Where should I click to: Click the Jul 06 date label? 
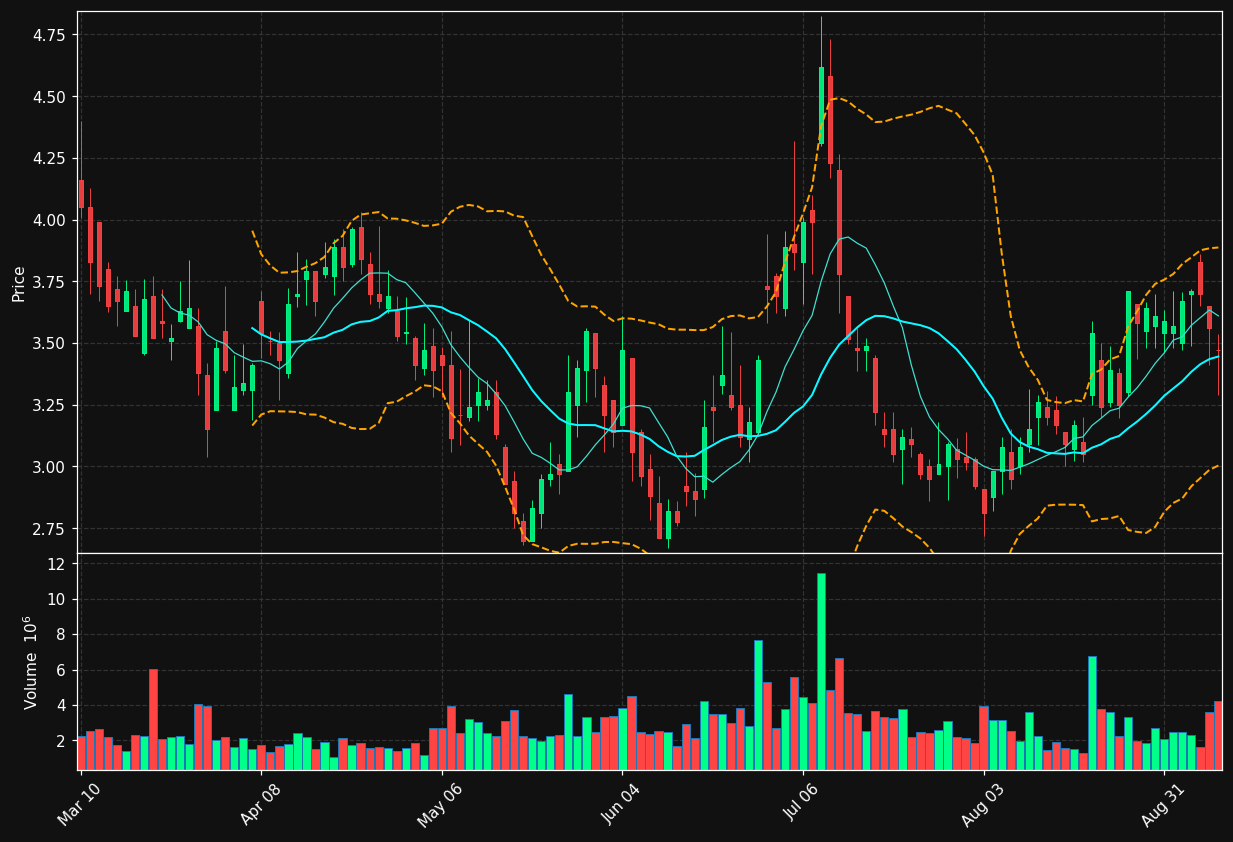(x=802, y=804)
